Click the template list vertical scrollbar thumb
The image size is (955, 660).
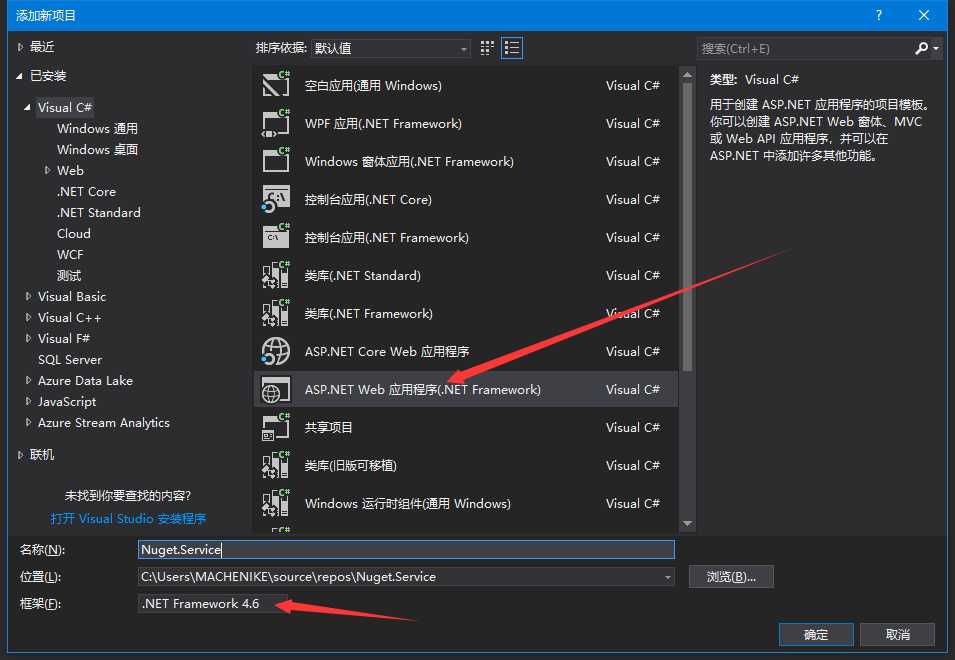click(688, 226)
